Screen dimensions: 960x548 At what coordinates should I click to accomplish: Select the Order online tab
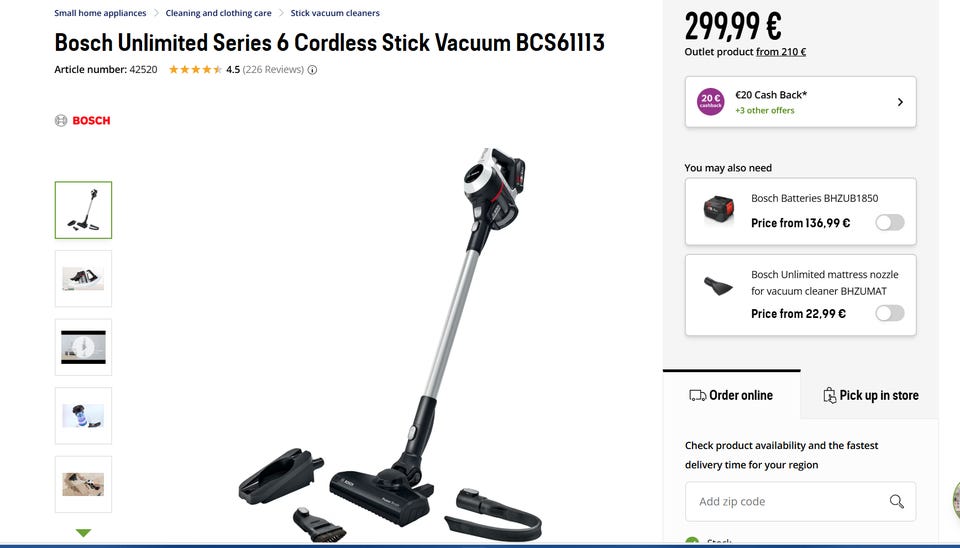tap(731, 396)
